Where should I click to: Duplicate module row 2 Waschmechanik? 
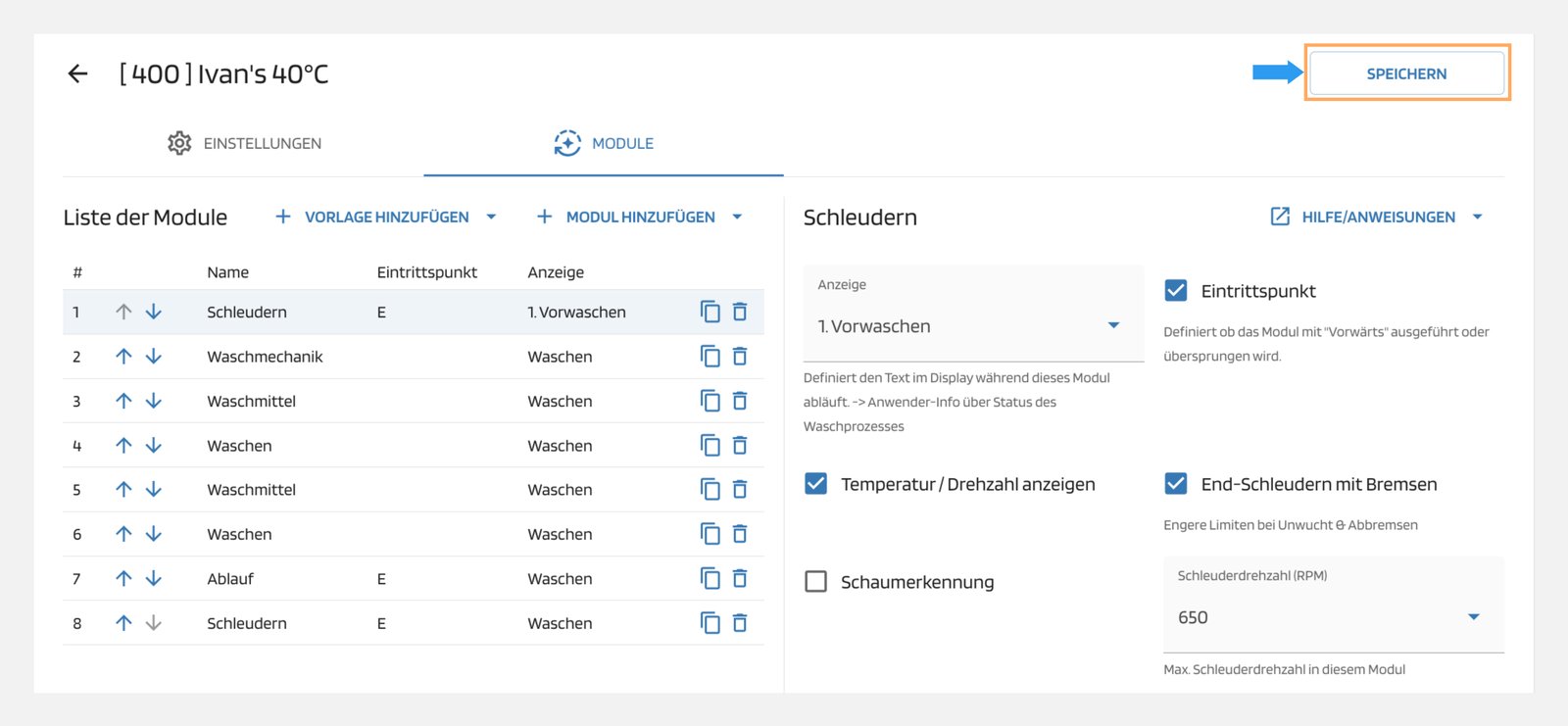710,357
